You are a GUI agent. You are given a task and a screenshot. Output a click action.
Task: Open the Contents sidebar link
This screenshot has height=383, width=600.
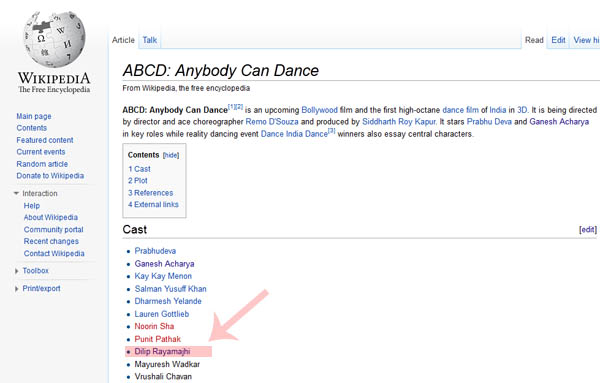31,128
